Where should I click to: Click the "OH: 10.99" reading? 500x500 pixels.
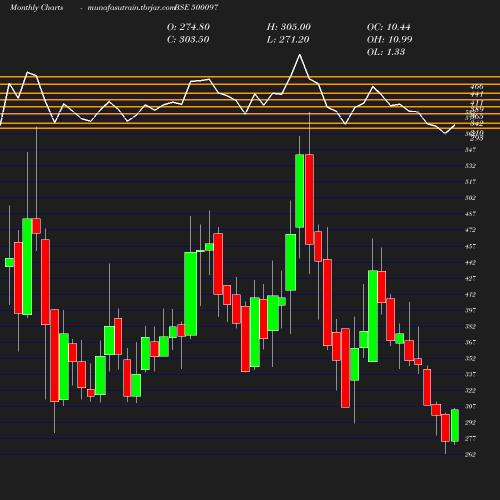point(389,39)
